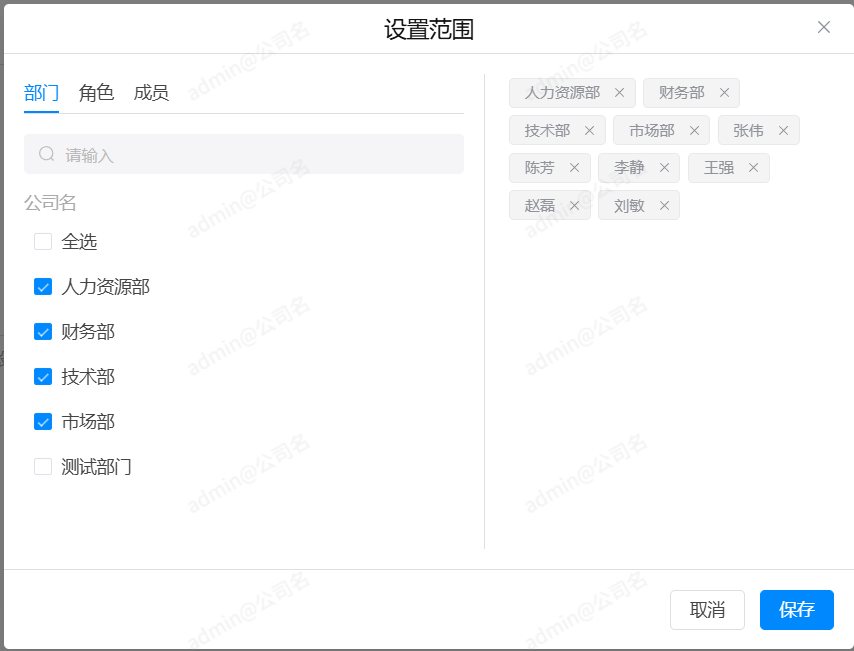
Task: Delete the 技术部 selected tag
Action: coord(589,131)
